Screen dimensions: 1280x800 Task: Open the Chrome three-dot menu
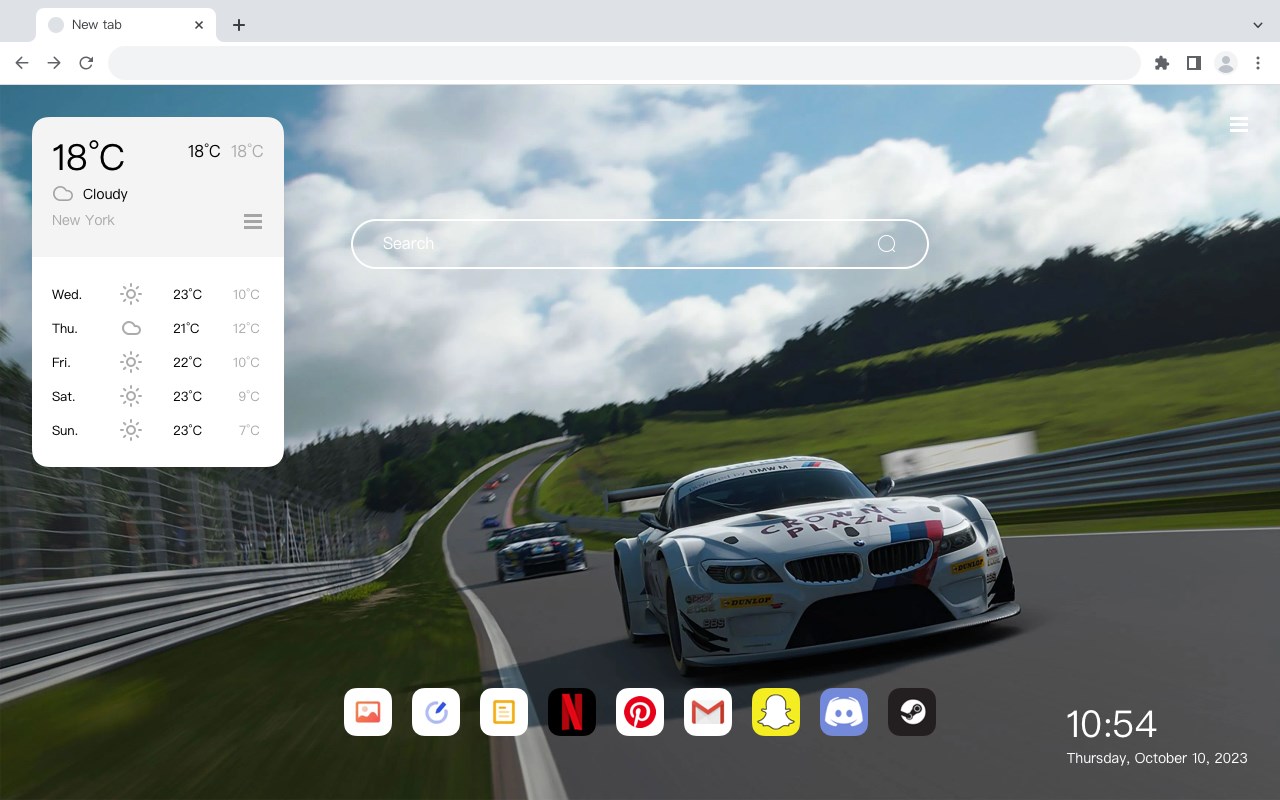point(1258,63)
